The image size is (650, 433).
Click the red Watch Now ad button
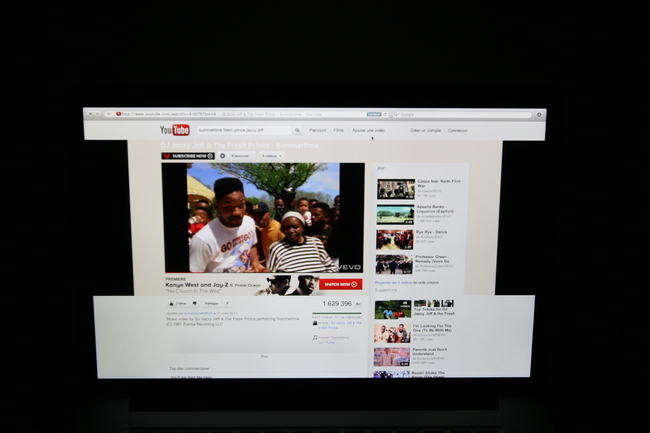coord(340,285)
